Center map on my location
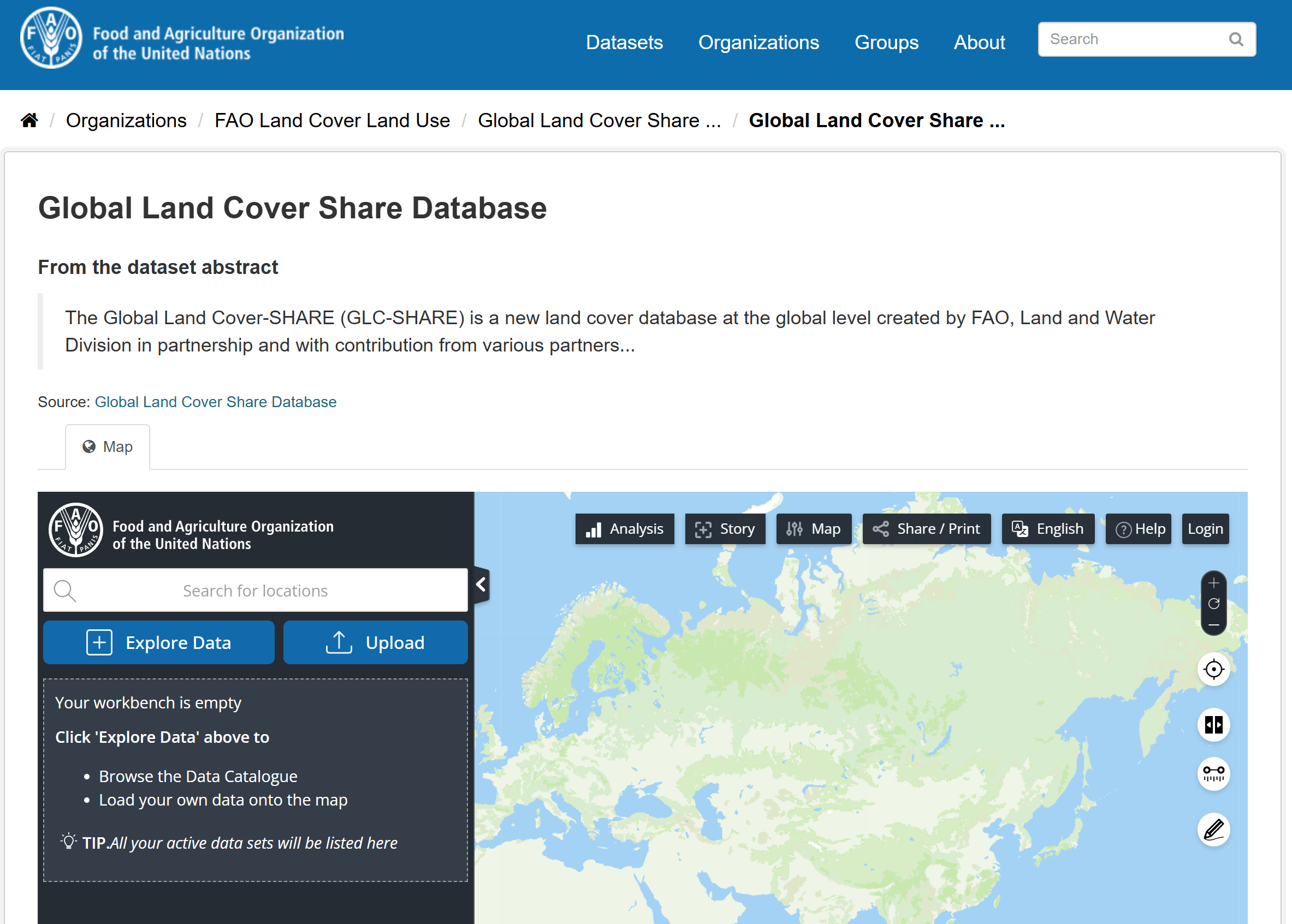Viewport: 1292px width, 924px height. click(1213, 670)
